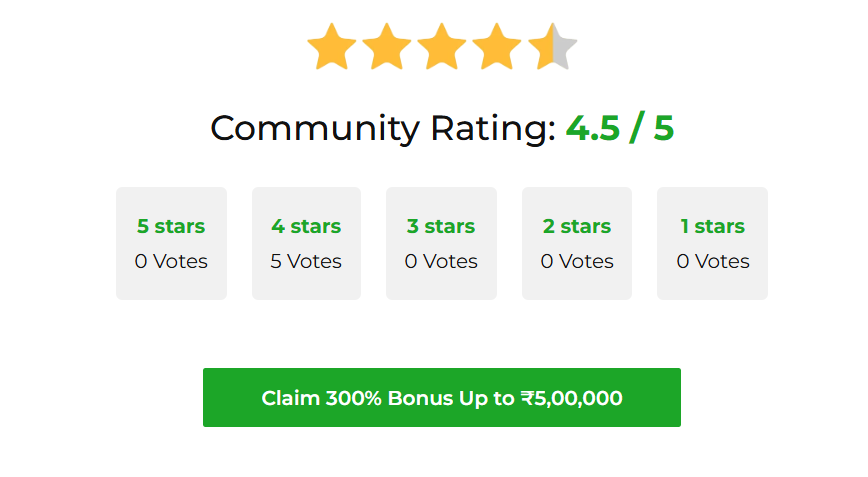
Task: Select the "5 stars" label
Action: [x=171, y=227]
